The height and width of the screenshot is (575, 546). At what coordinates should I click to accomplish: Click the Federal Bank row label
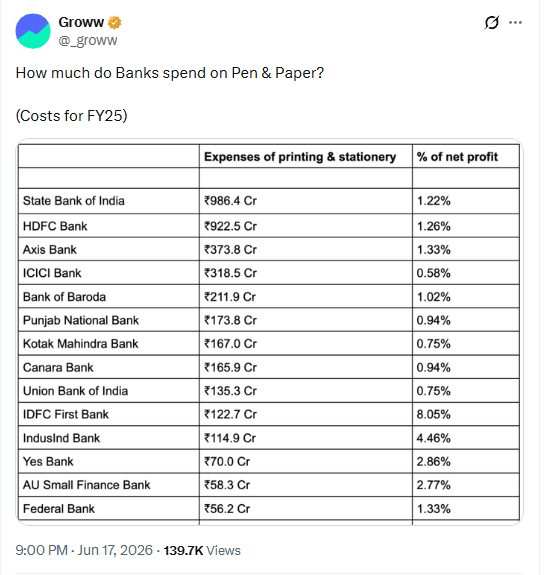coord(59,509)
